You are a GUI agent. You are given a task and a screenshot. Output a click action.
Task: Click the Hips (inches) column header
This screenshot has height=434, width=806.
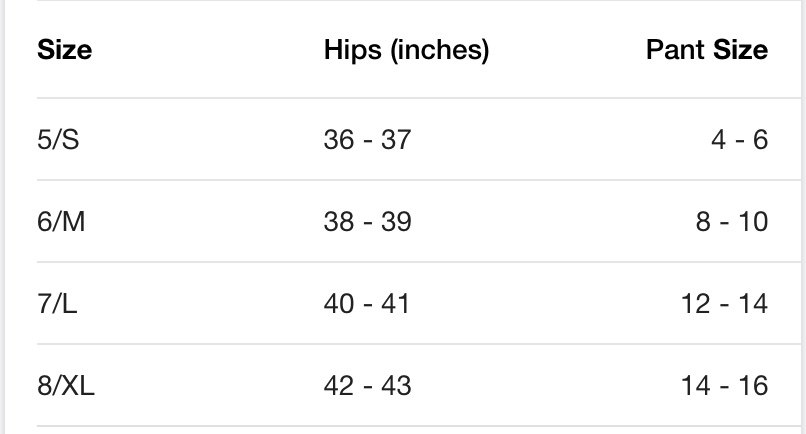[407, 51]
